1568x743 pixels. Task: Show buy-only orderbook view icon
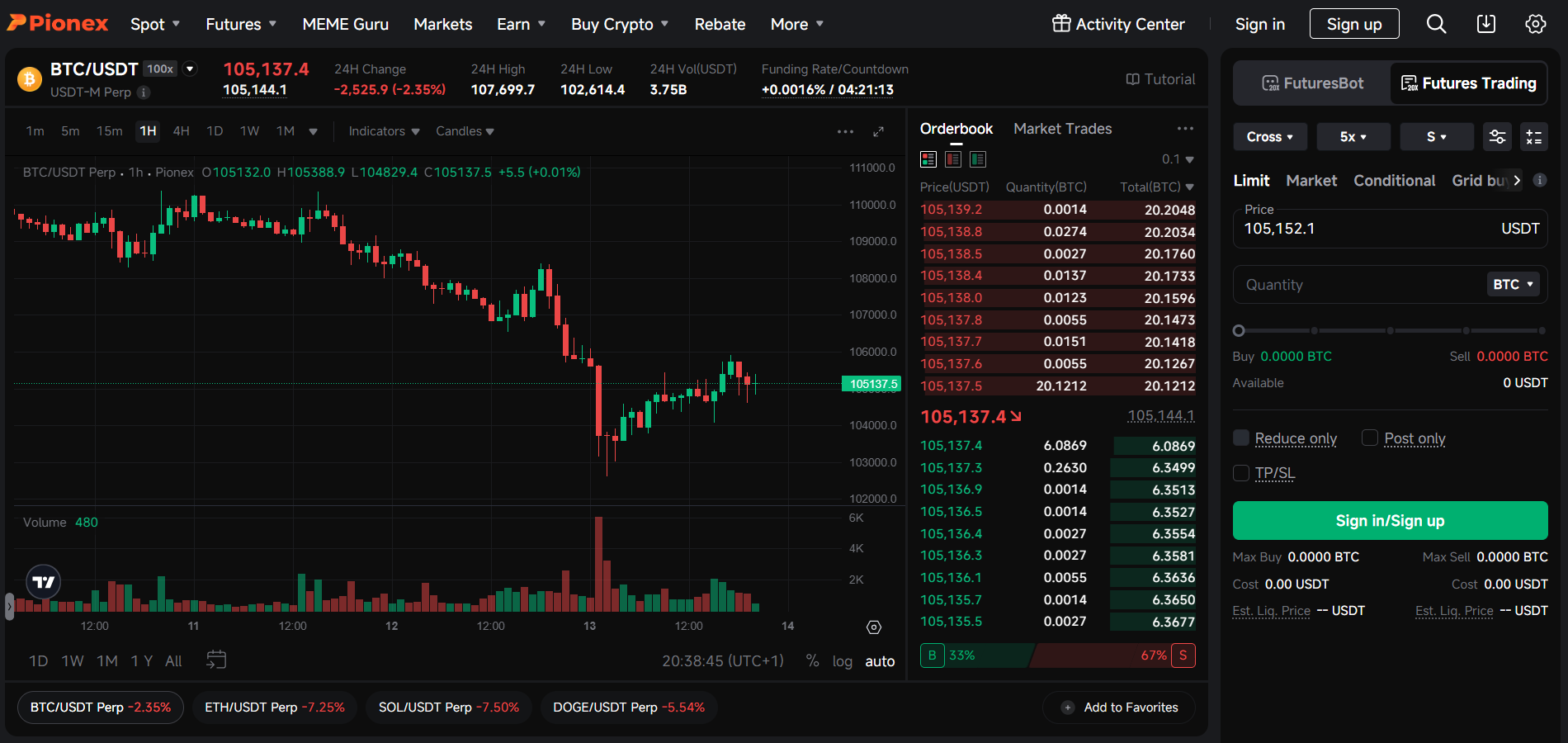point(978,159)
